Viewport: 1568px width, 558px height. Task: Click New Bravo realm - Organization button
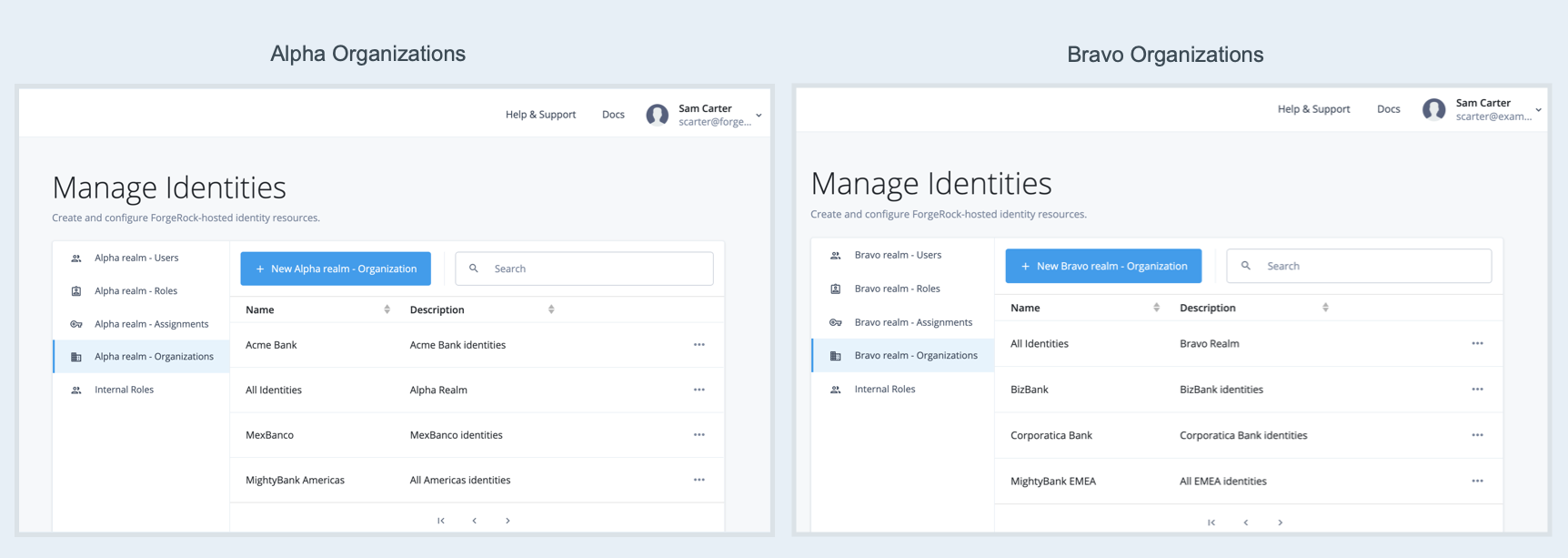point(1103,266)
